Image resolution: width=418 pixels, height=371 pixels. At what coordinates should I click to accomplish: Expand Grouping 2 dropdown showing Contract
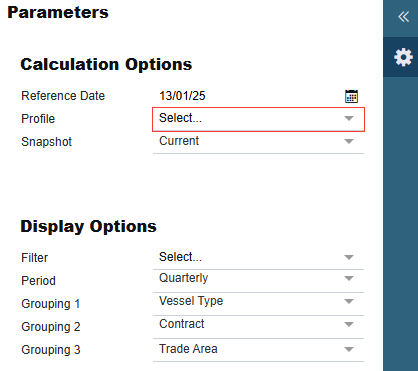(x=258, y=325)
